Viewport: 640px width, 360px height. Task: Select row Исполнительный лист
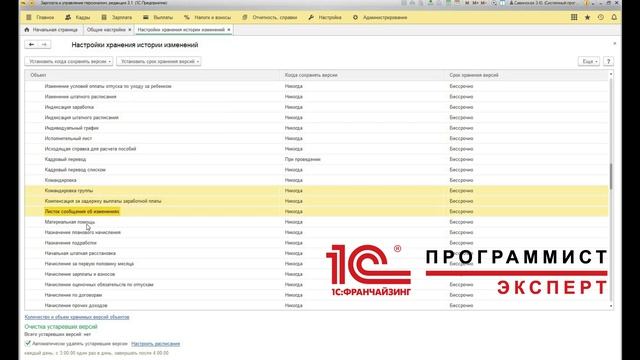316,138
